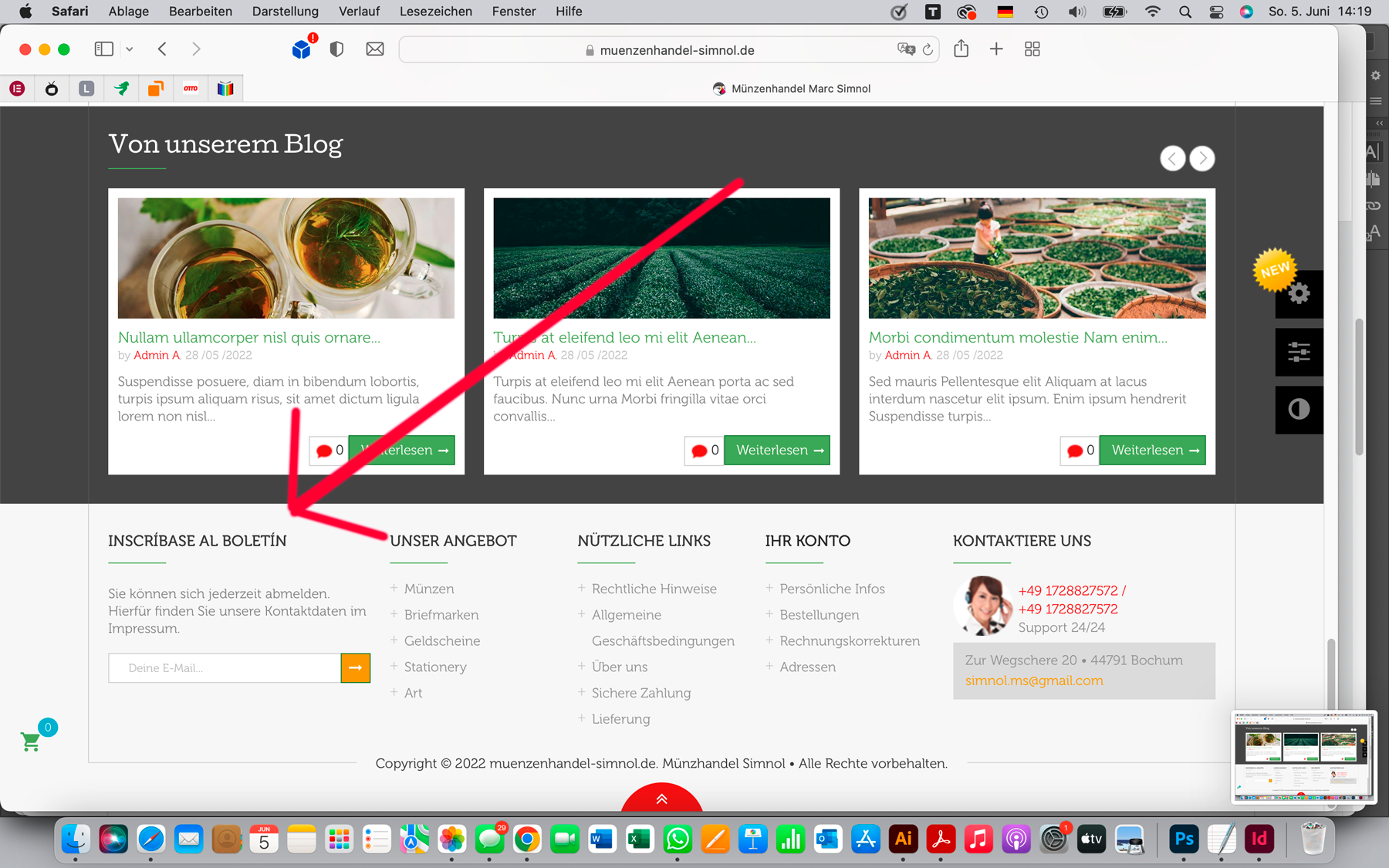The width and height of the screenshot is (1389, 868).
Task: Show the tab overview grid
Action: pos(1032,49)
